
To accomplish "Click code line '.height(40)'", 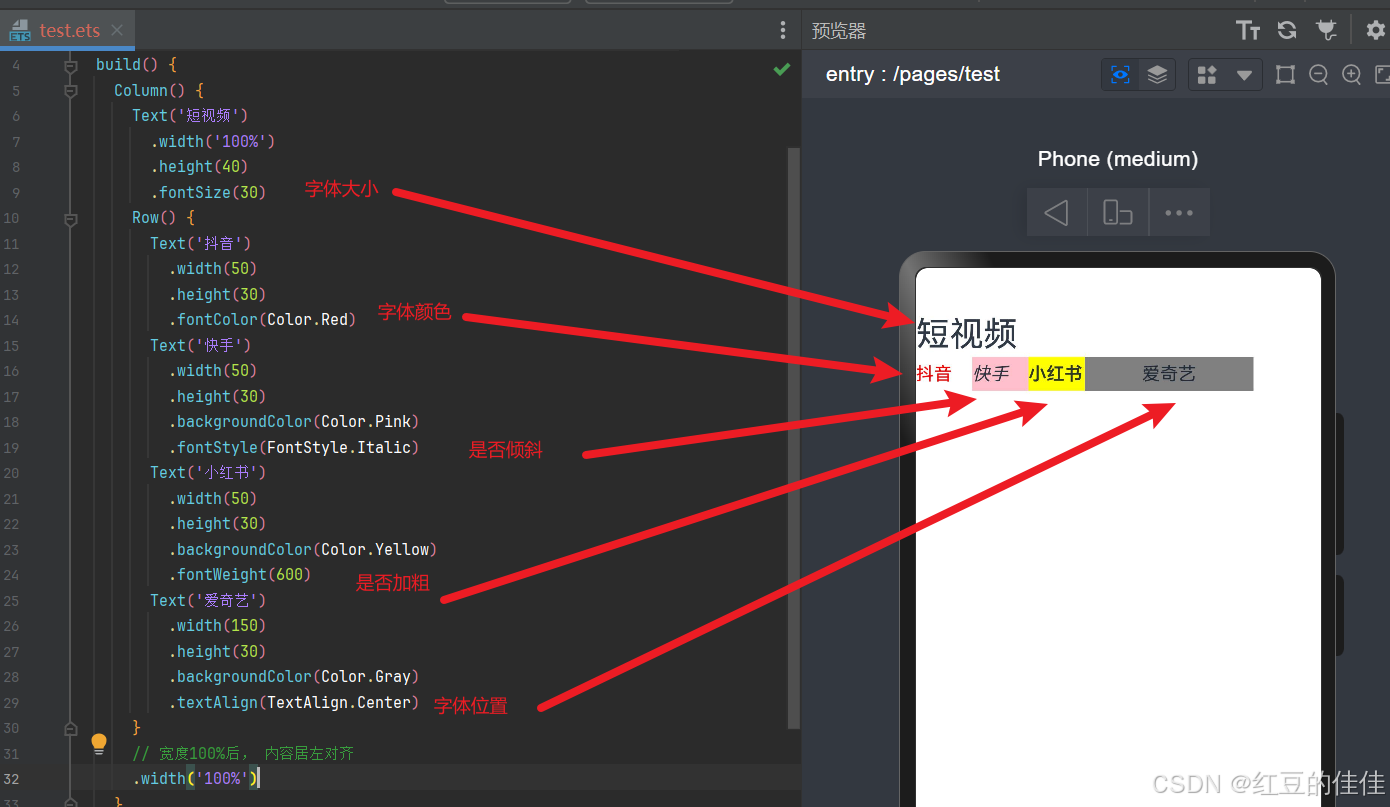I will 199,167.
